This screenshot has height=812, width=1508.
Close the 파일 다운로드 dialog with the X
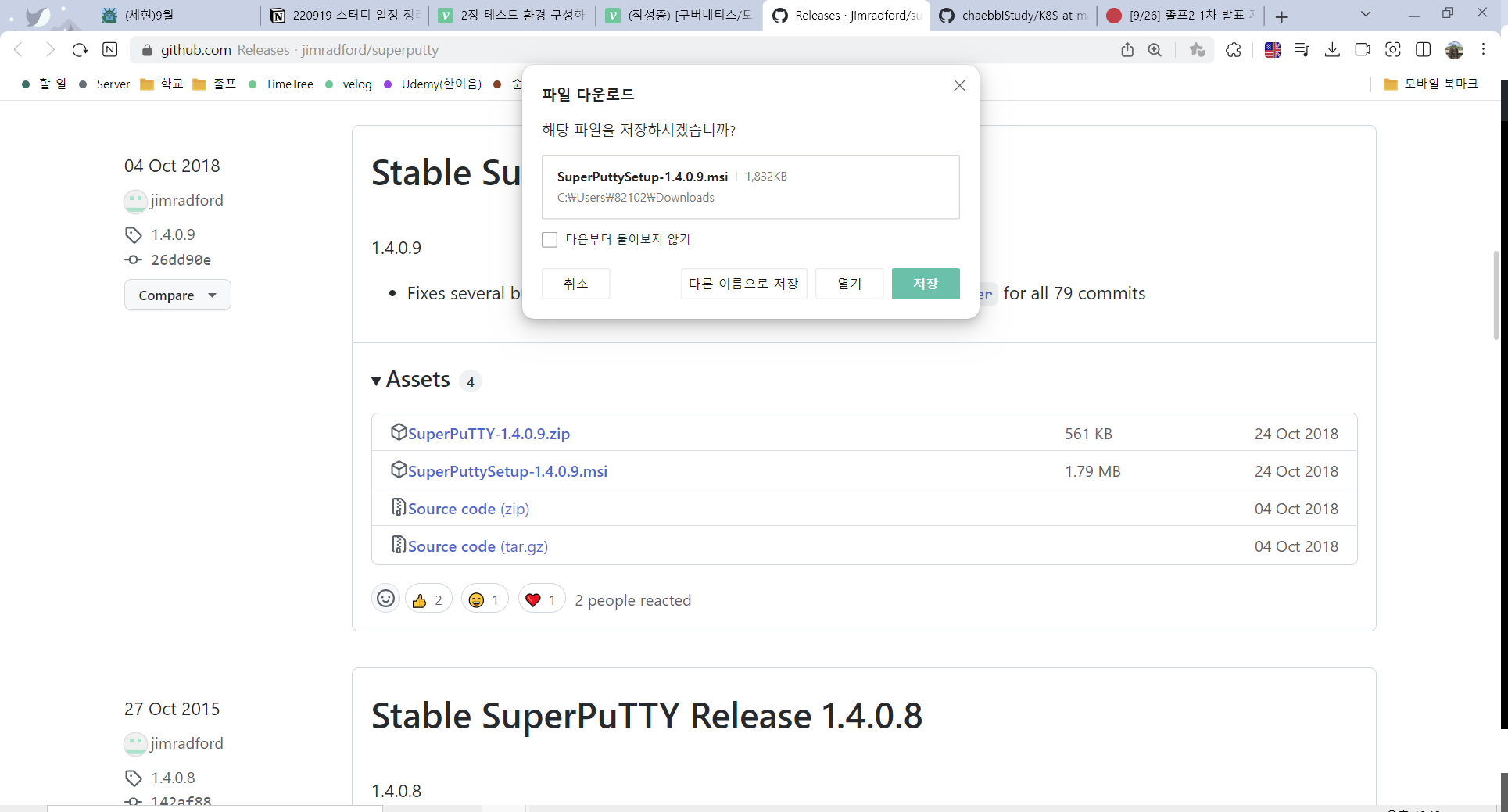960,85
